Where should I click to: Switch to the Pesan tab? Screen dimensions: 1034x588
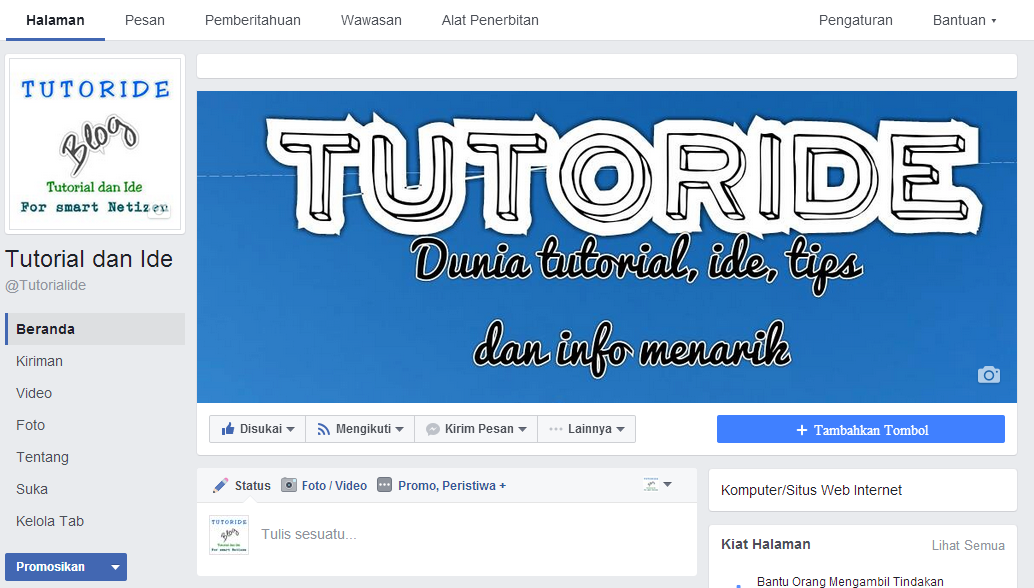pyautogui.click(x=144, y=19)
